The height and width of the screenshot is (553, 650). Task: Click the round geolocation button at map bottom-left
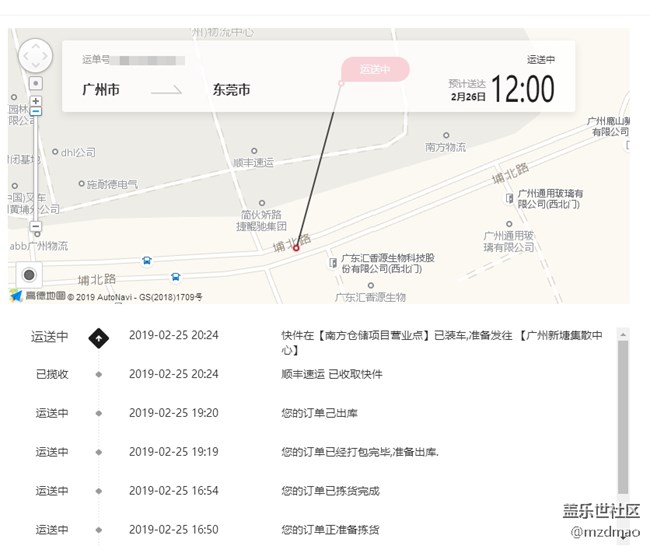tap(29, 274)
